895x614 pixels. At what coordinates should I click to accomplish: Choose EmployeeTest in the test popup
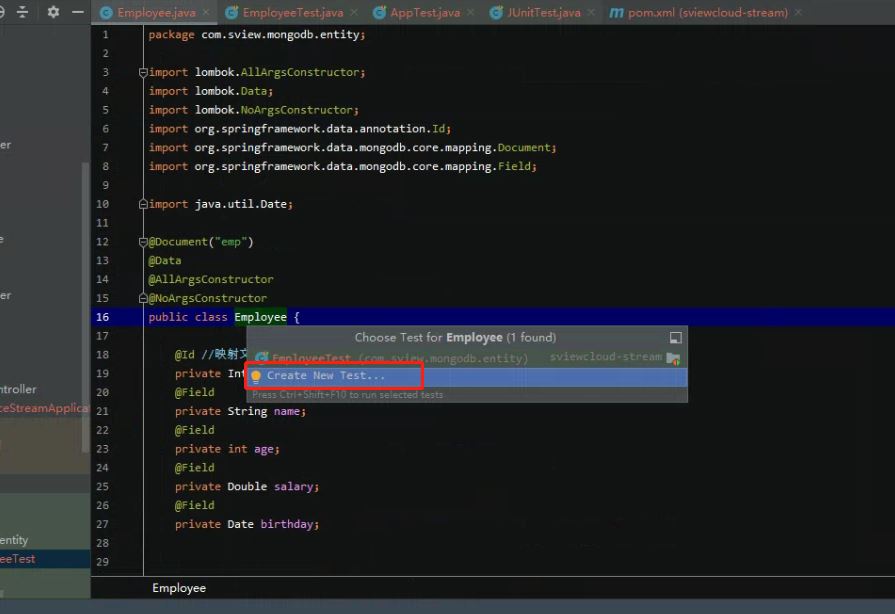point(467,358)
